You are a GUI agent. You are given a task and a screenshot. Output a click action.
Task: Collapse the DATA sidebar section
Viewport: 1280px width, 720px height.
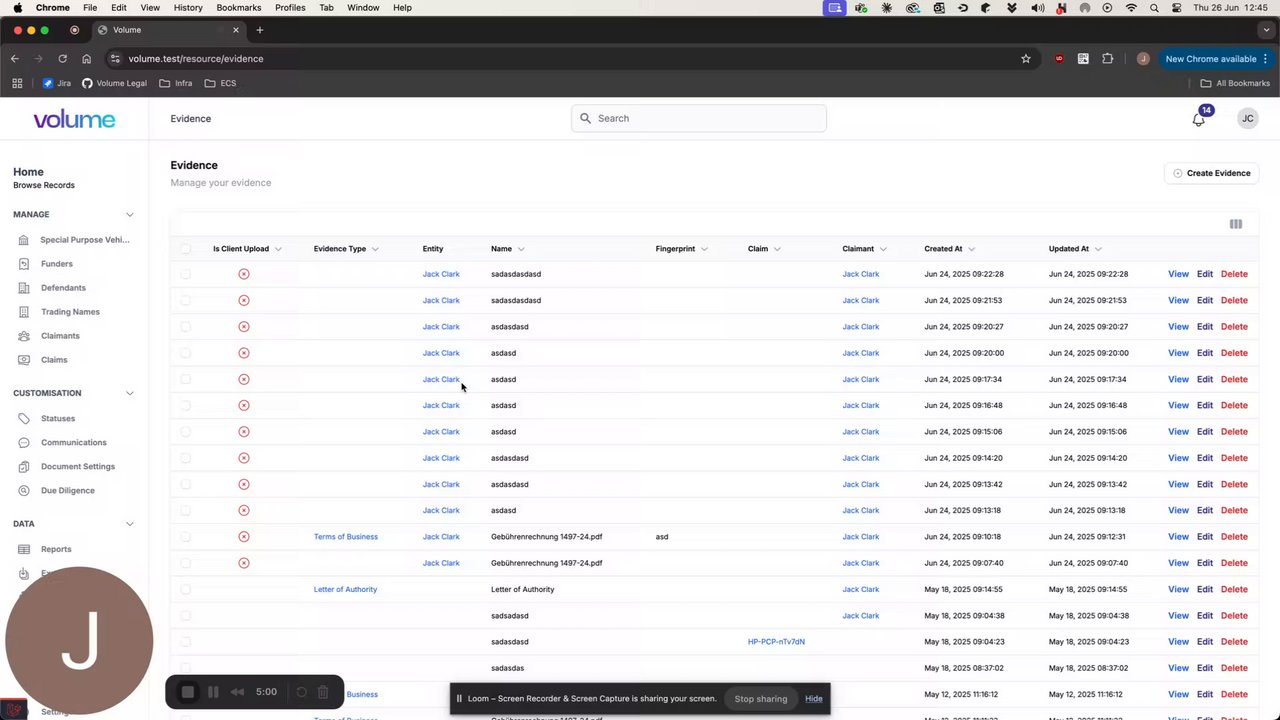[130, 524]
